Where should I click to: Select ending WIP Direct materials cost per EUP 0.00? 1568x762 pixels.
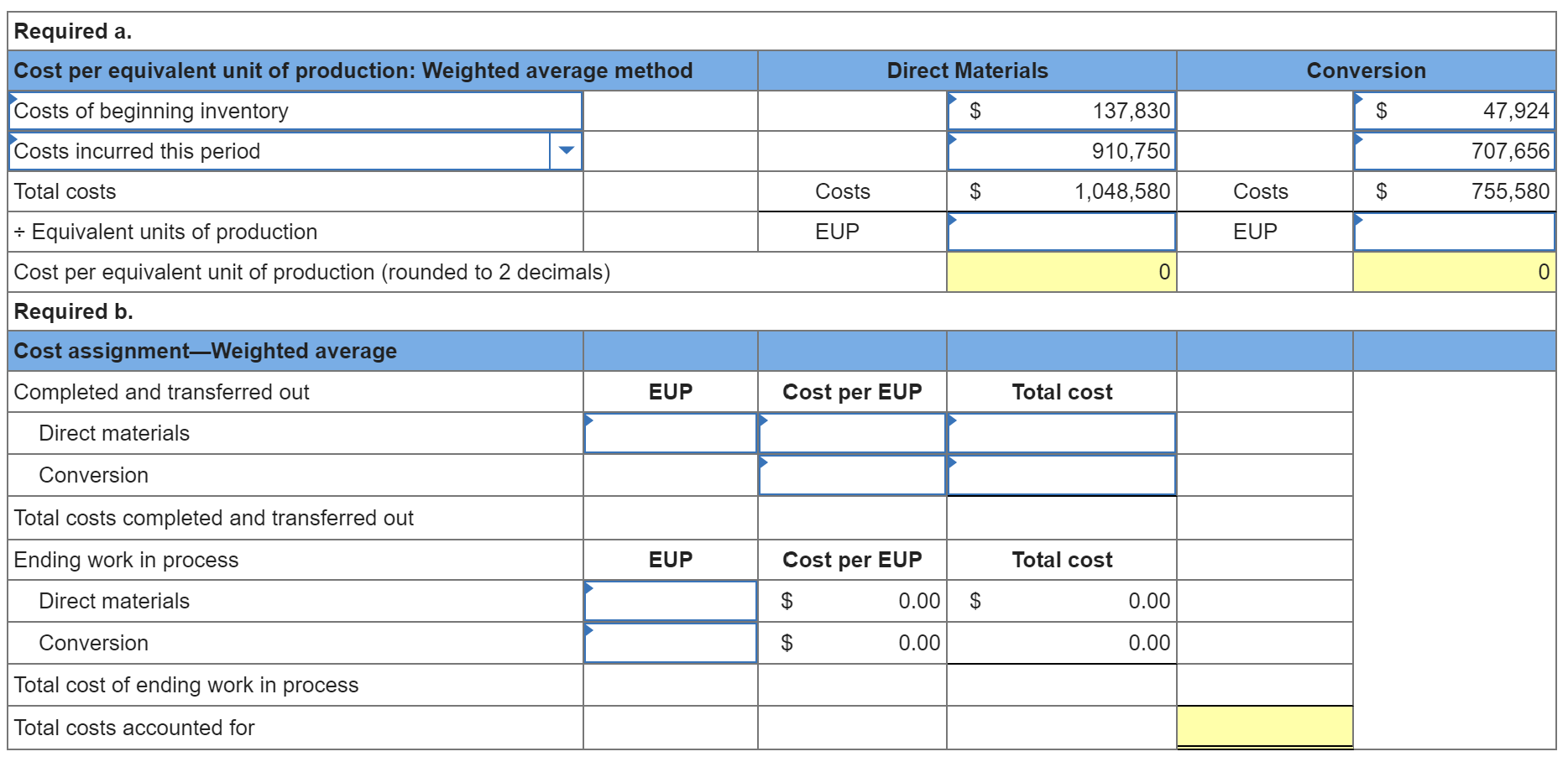coord(919,601)
